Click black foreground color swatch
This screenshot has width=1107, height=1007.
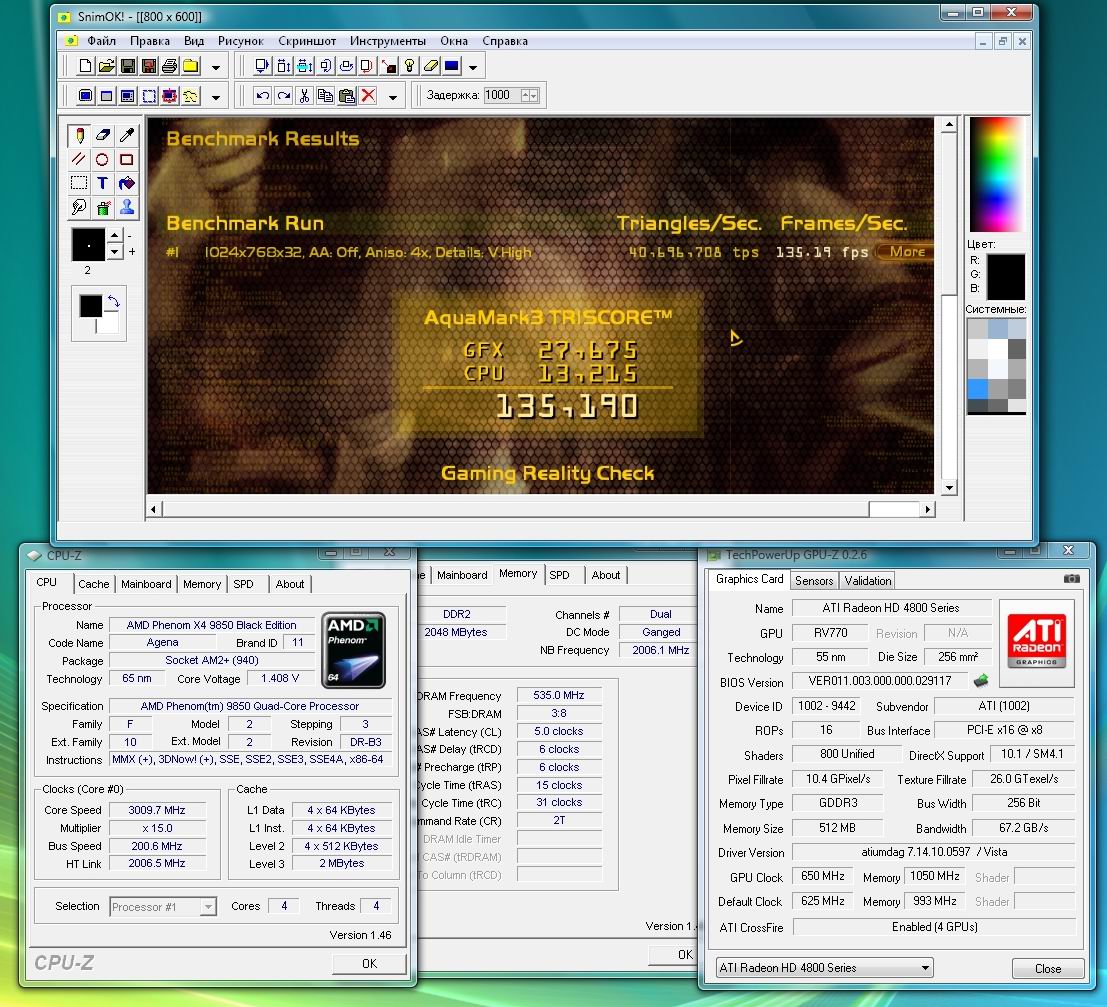[x=90, y=306]
